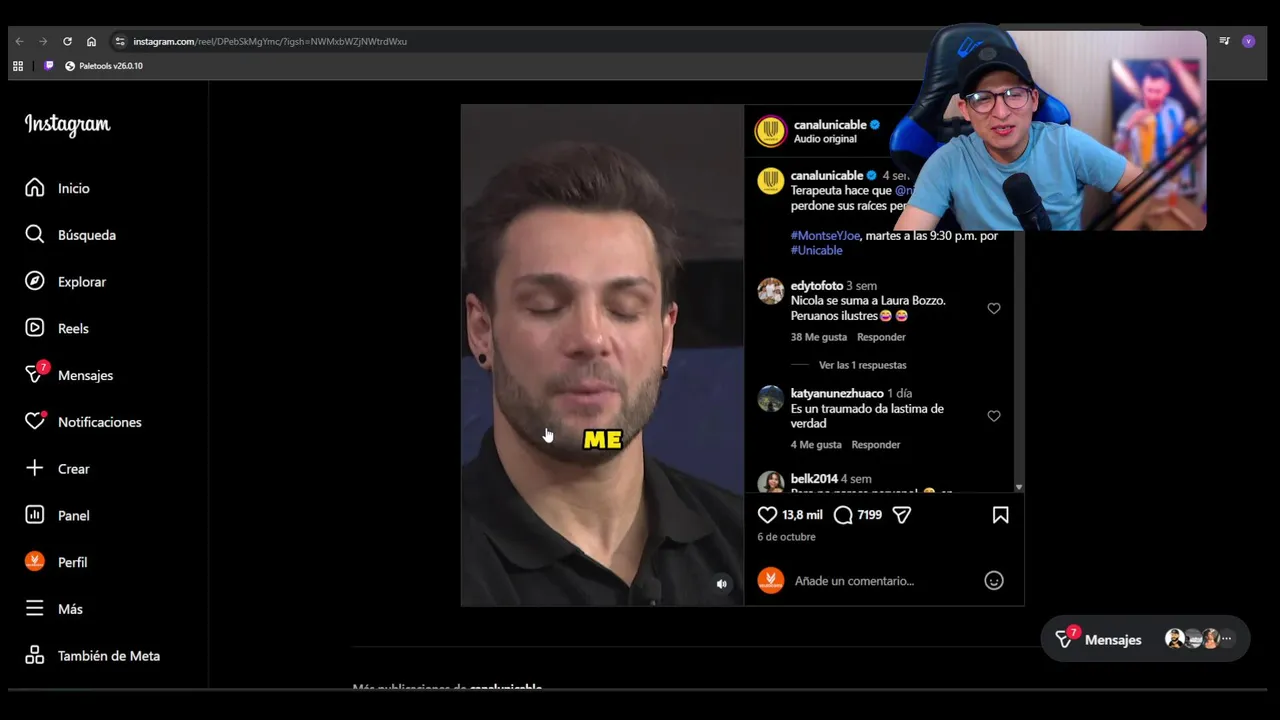Image resolution: width=1280 pixels, height=720 pixels.
Task: Click the comments panel scrollbar down arrow
Action: click(x=1019, y=487)
